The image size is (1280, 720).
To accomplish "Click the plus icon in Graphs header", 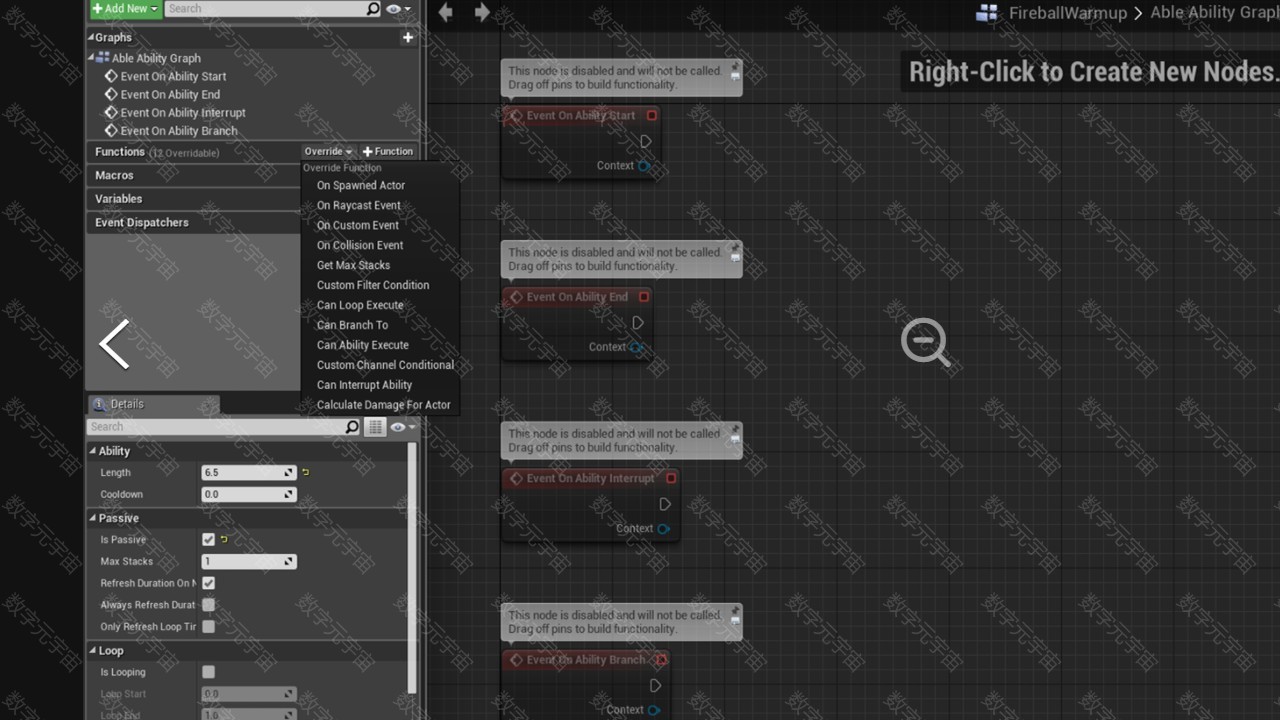I will (x=408, y=38).
